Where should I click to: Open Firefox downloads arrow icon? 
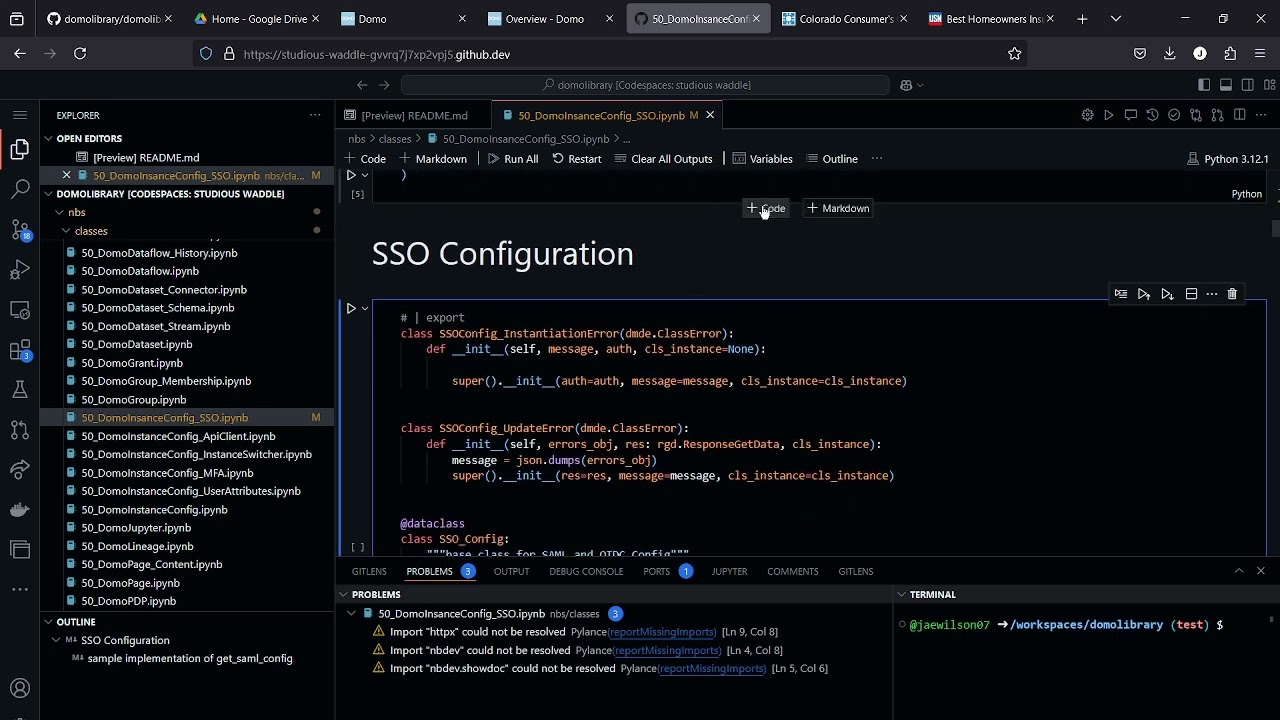pyautogui.click(x=1170, y=54)
